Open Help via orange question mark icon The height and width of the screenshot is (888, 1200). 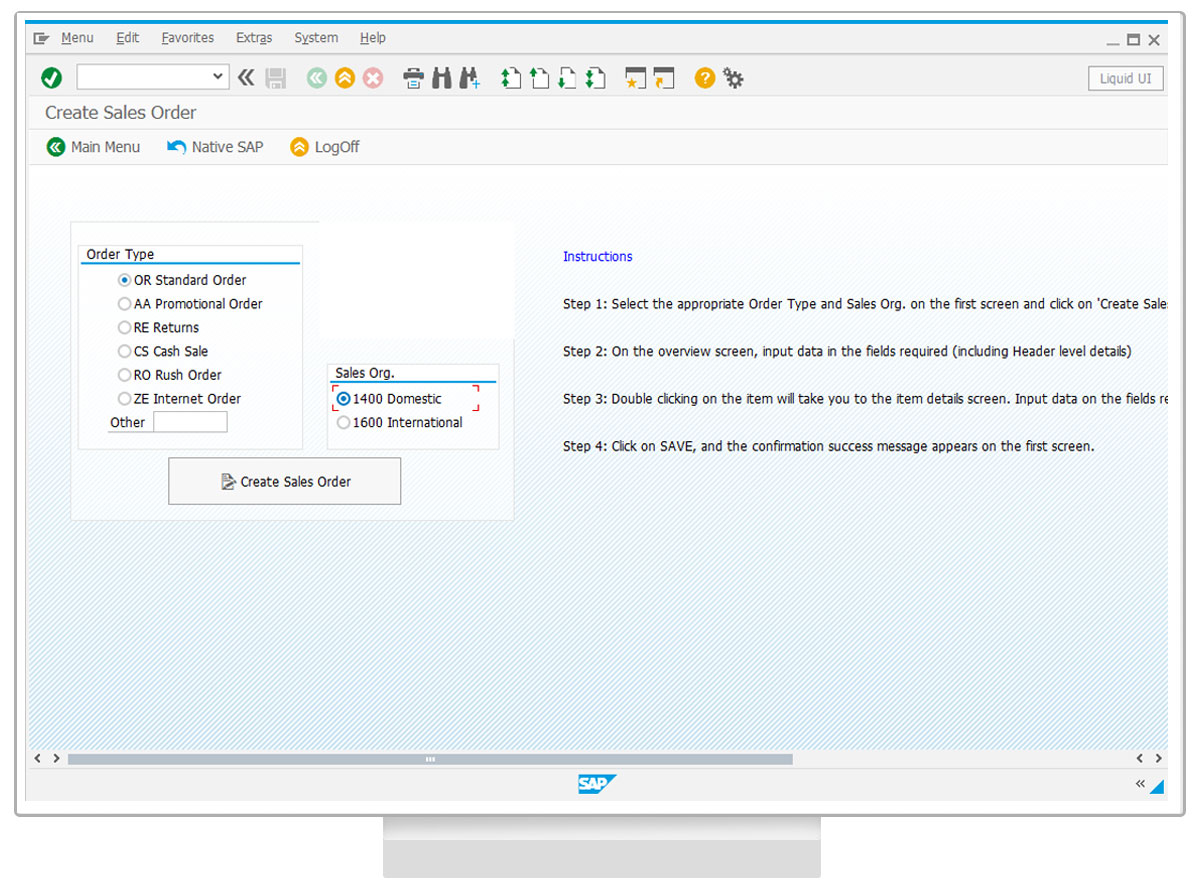coord(705,78)
